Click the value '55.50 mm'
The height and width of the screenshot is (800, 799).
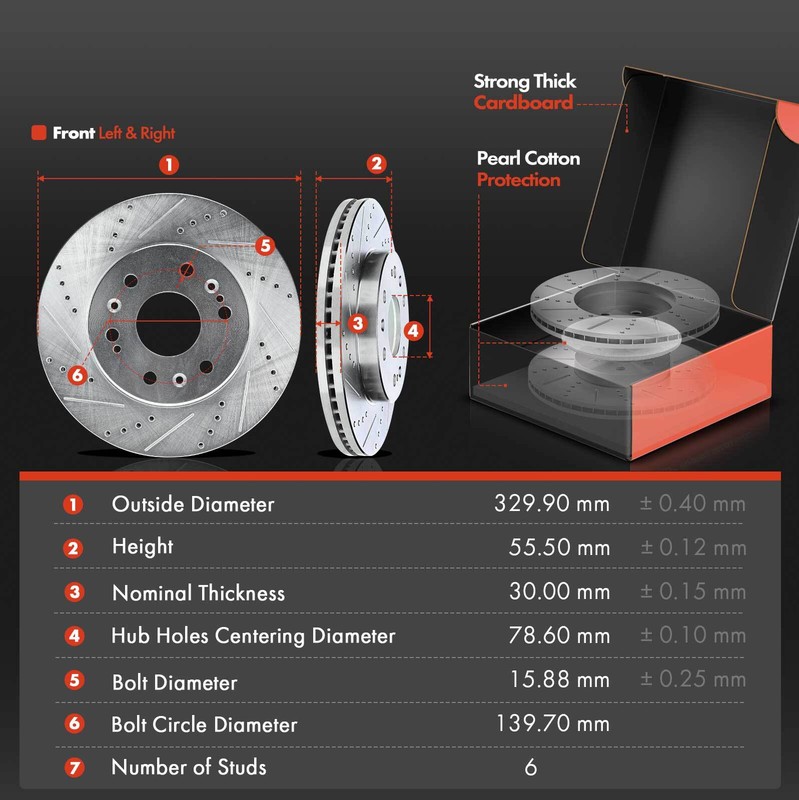click(x=559, y=547)
